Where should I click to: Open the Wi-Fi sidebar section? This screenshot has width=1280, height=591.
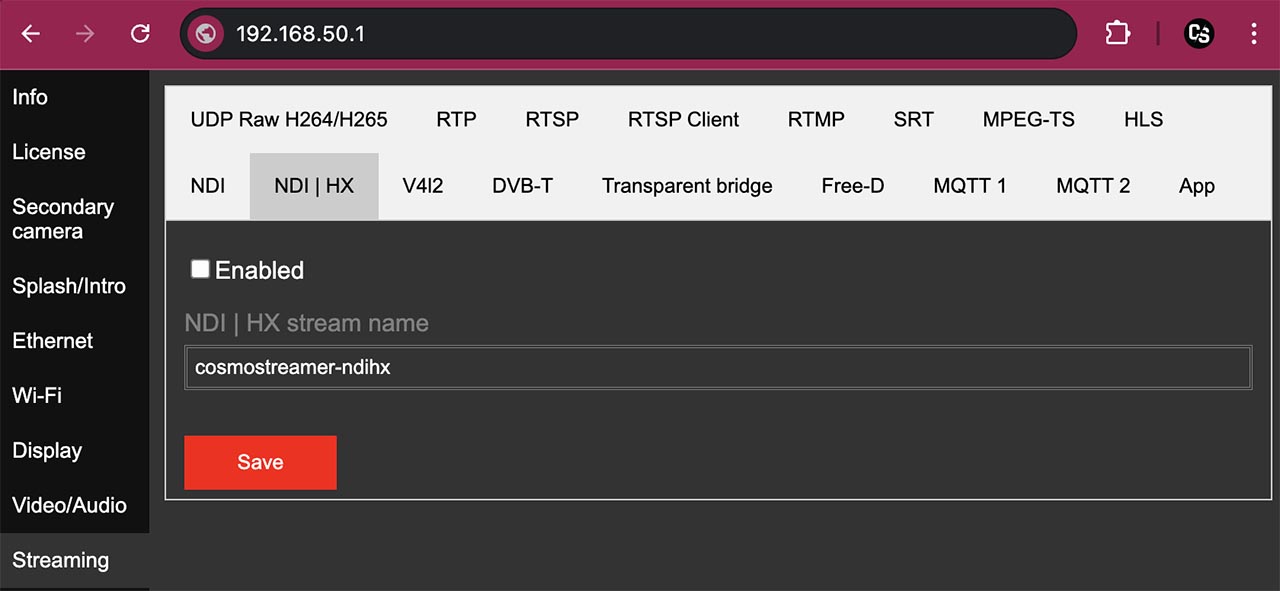click(37, 395)
